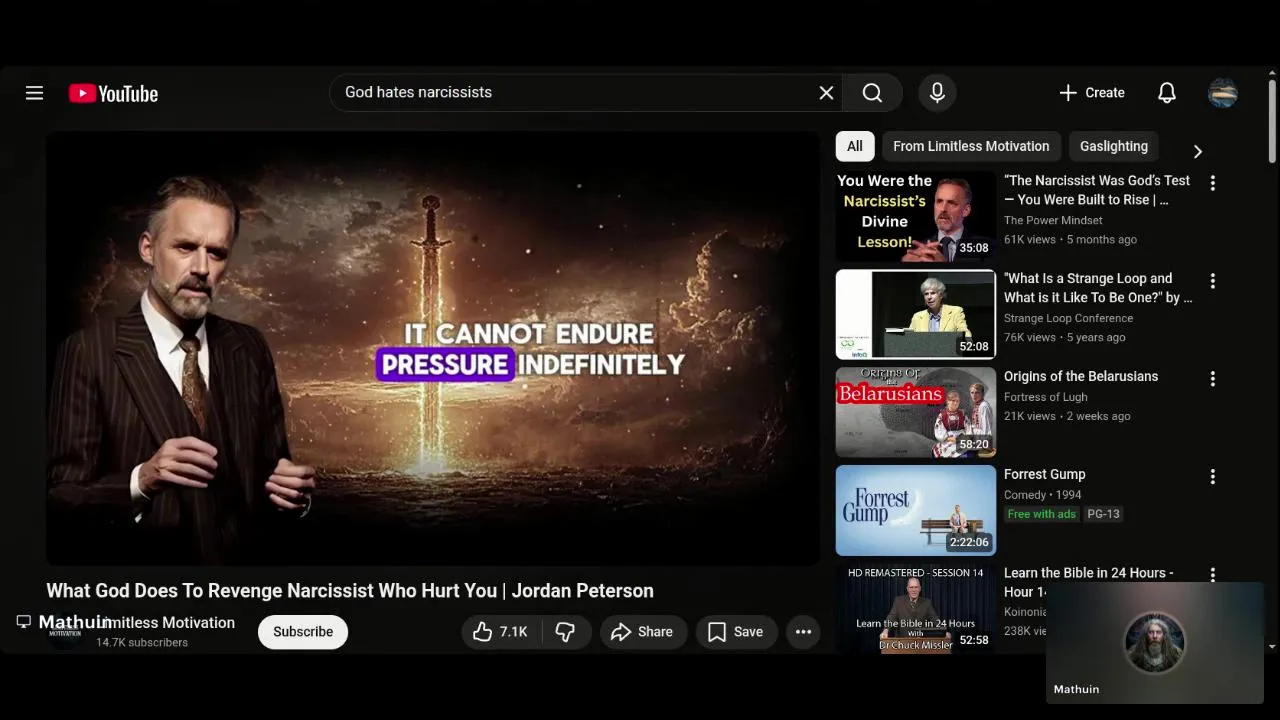Open notifications bell
1280x720 pixels.
[1167, 93]
